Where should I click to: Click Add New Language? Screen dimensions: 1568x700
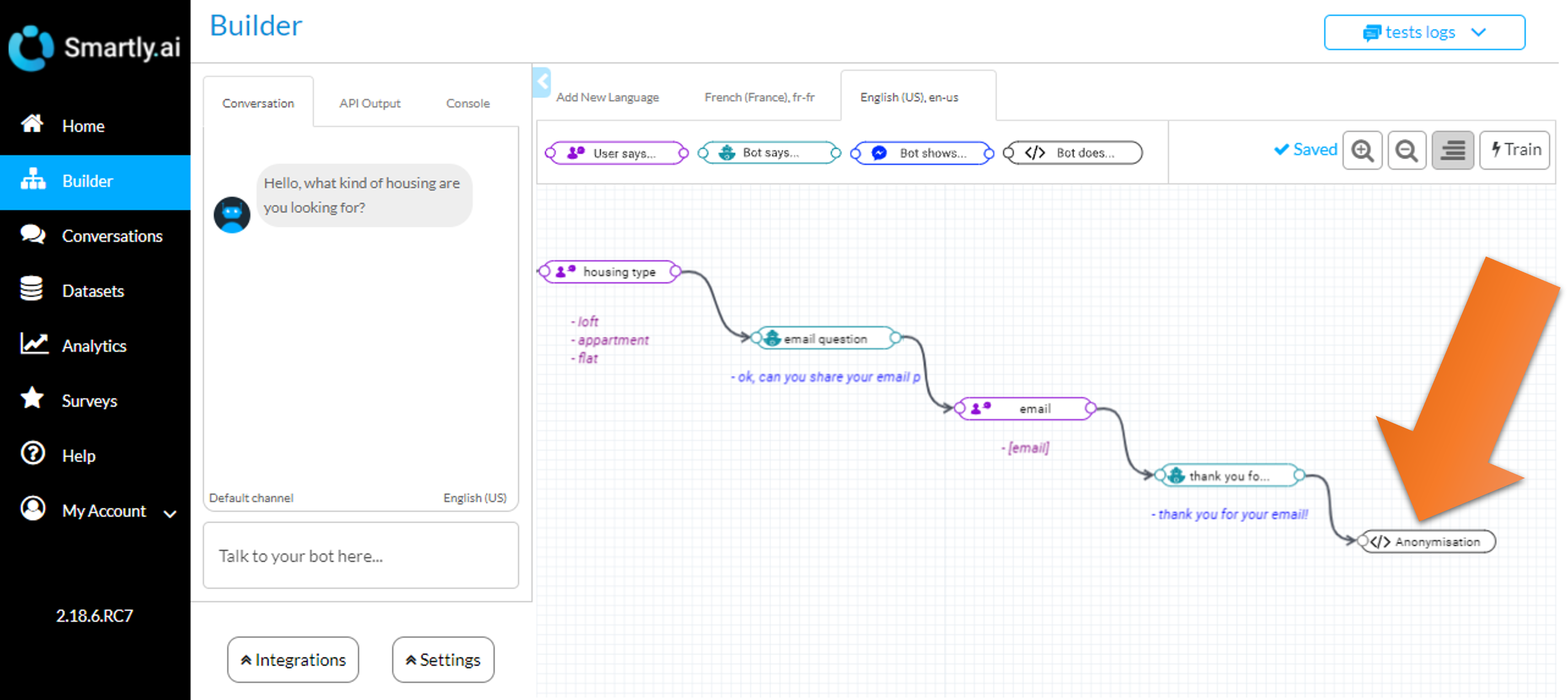coord(607,97)
